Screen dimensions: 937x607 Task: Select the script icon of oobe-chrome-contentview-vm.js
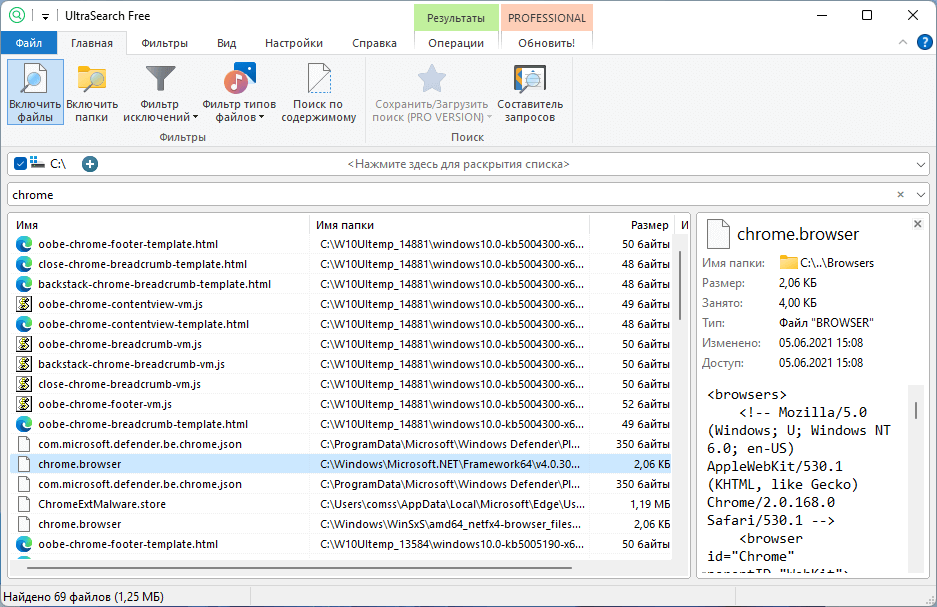click(23, 304)
